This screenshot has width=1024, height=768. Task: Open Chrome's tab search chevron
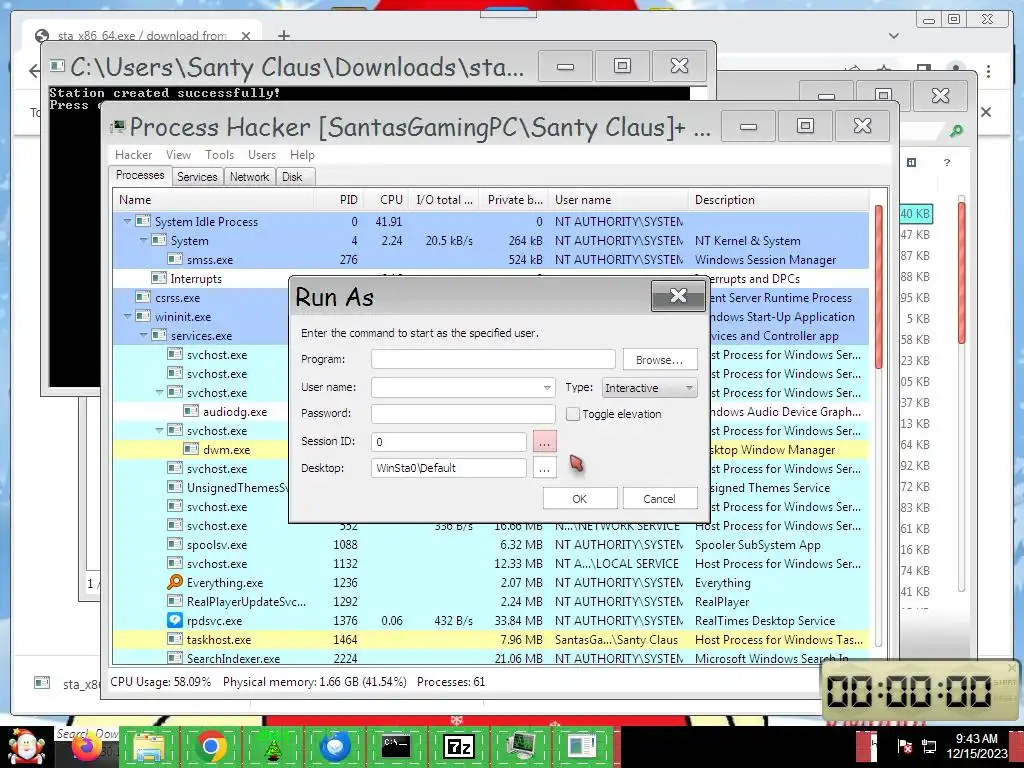tap(894, 35)
